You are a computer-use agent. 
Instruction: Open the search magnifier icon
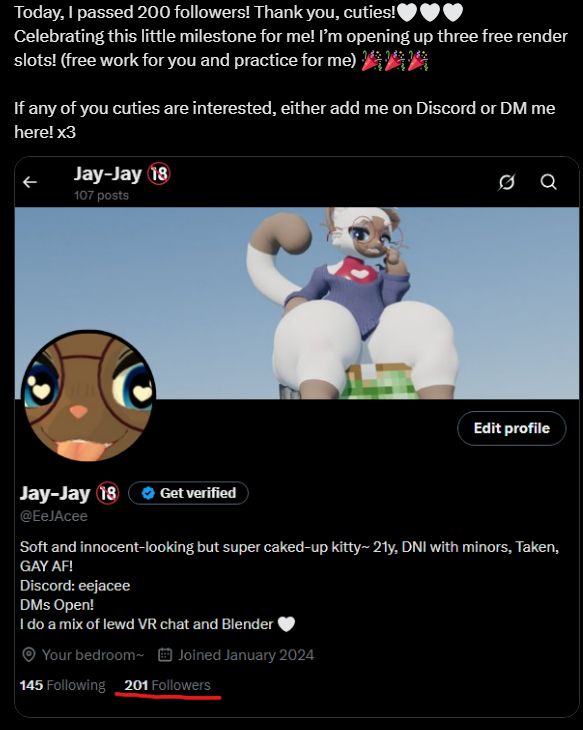point(549,182)
